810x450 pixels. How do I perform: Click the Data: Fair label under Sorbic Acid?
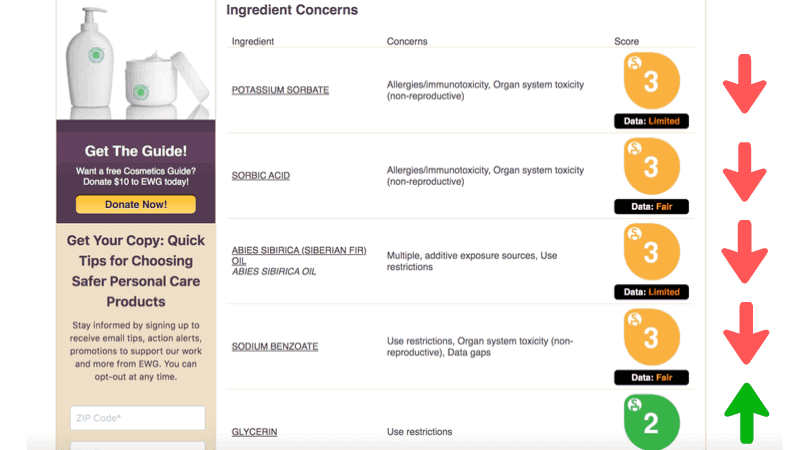(x=651, y=207)
